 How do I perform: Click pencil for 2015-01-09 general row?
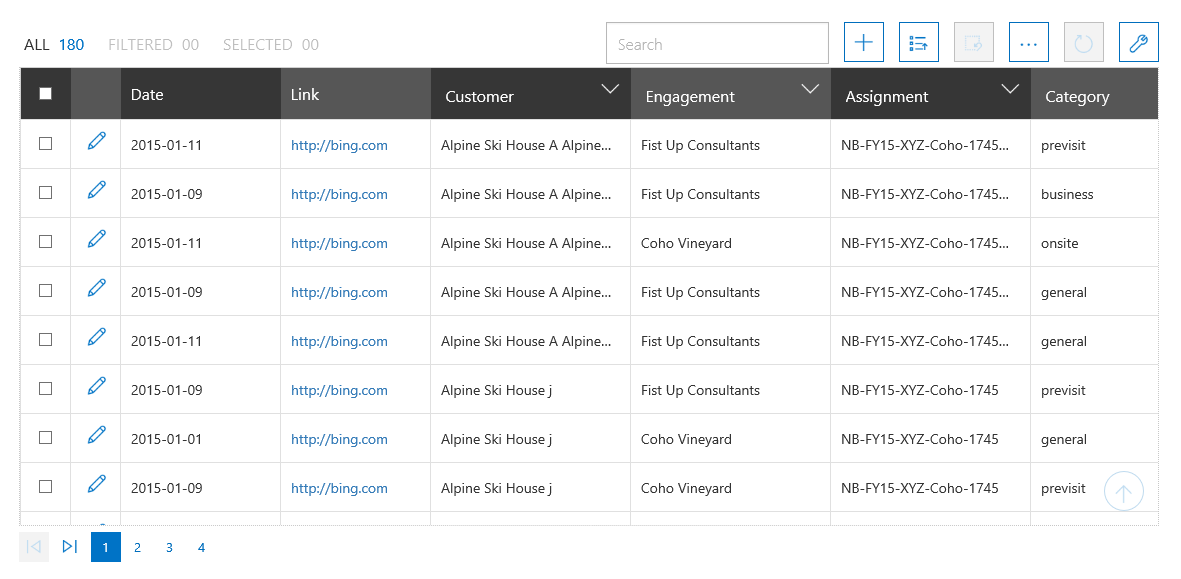coord(96,288)
